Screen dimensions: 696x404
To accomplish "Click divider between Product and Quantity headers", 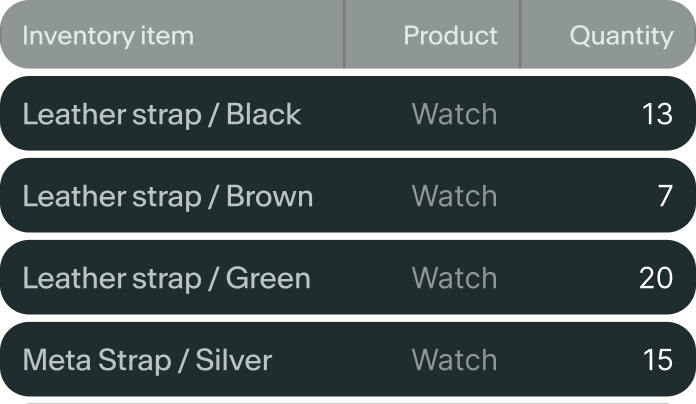I will 520,36.
